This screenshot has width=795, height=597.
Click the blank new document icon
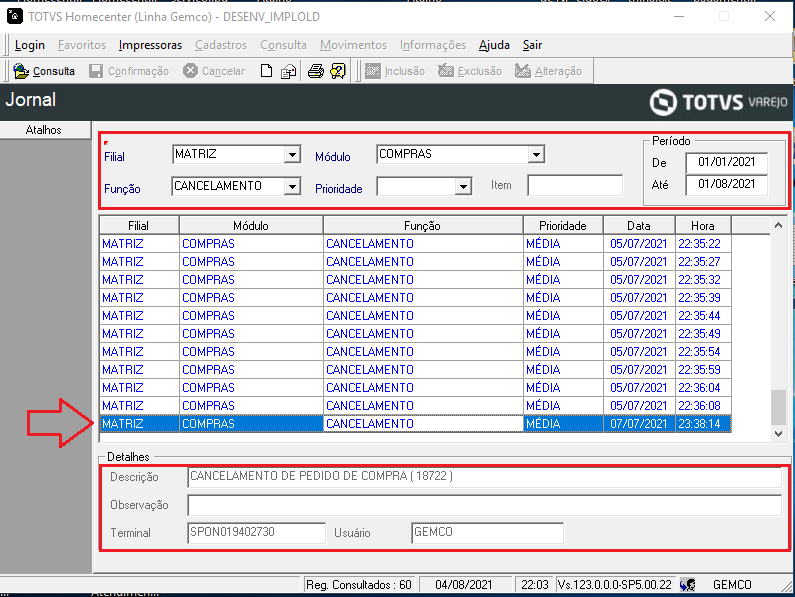click(266, 71)
